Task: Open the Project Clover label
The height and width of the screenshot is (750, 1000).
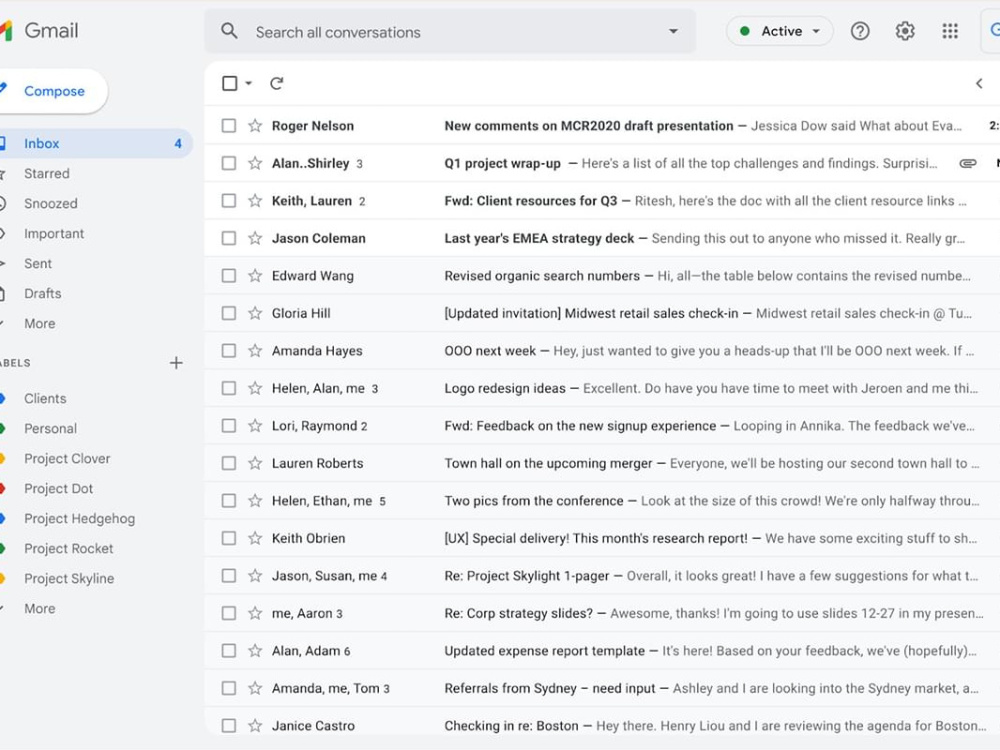Action: click(x=67, y=459)
